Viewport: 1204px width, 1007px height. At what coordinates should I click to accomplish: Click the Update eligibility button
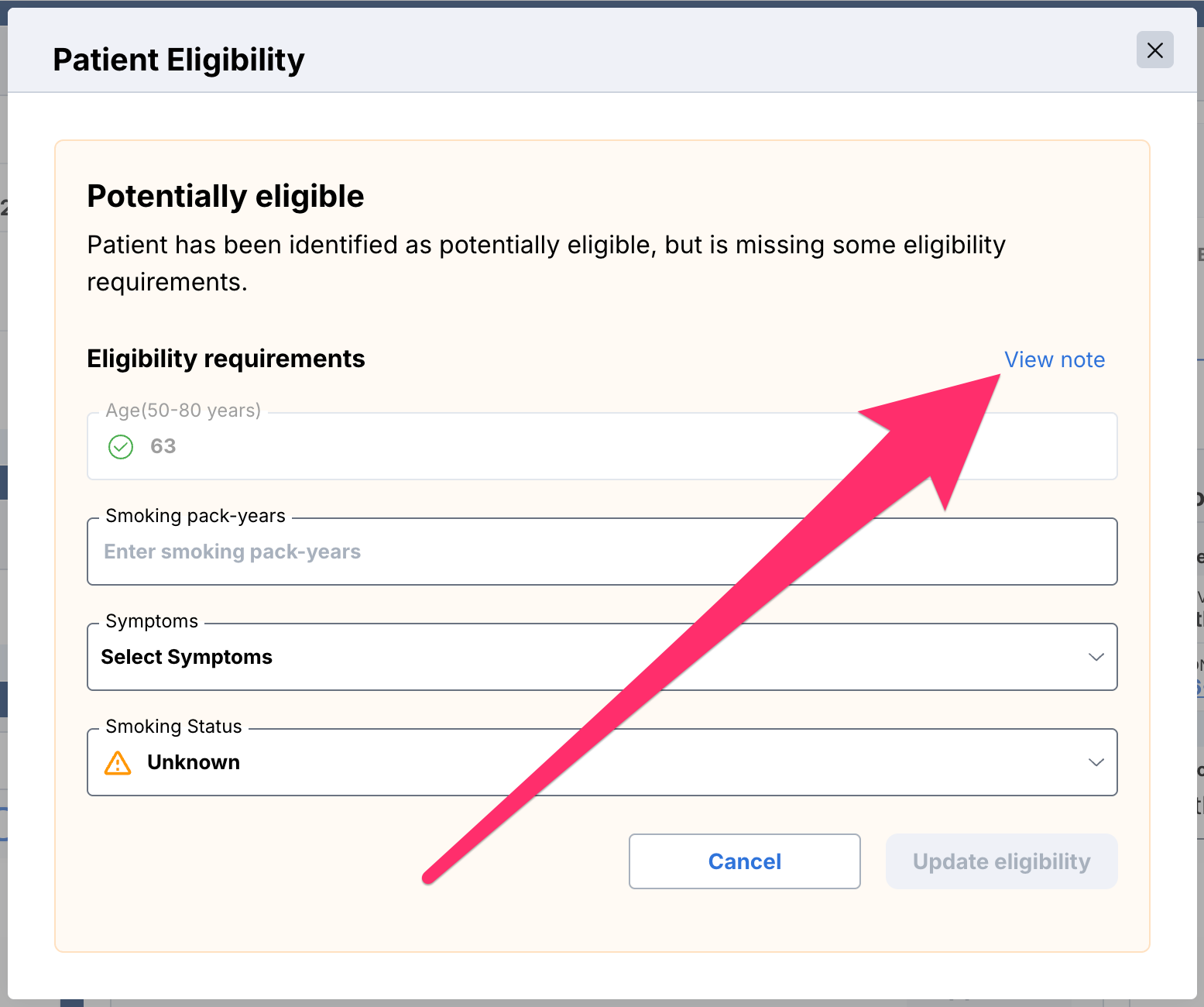pyautogui.click(x=1001, y=861)
